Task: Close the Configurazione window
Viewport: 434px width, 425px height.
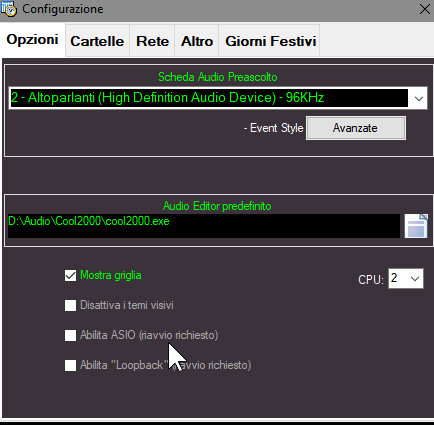Action: [x=425, y=9]
